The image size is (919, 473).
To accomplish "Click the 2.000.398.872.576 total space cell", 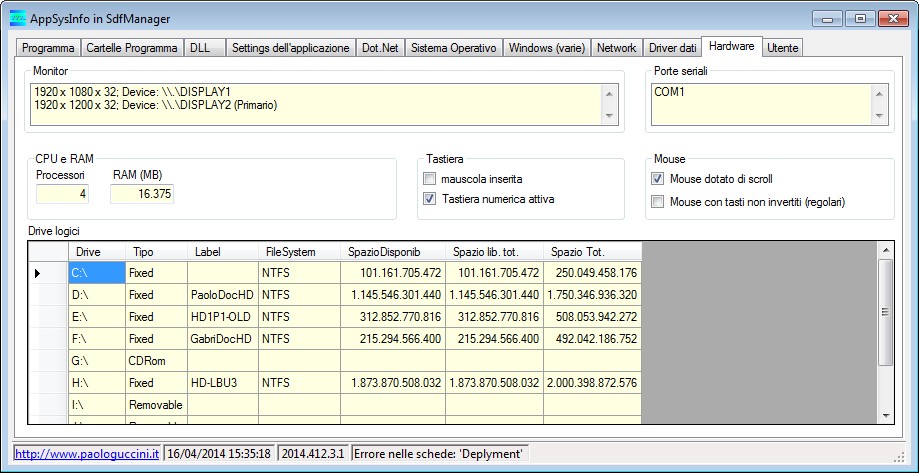I will 593,383.
